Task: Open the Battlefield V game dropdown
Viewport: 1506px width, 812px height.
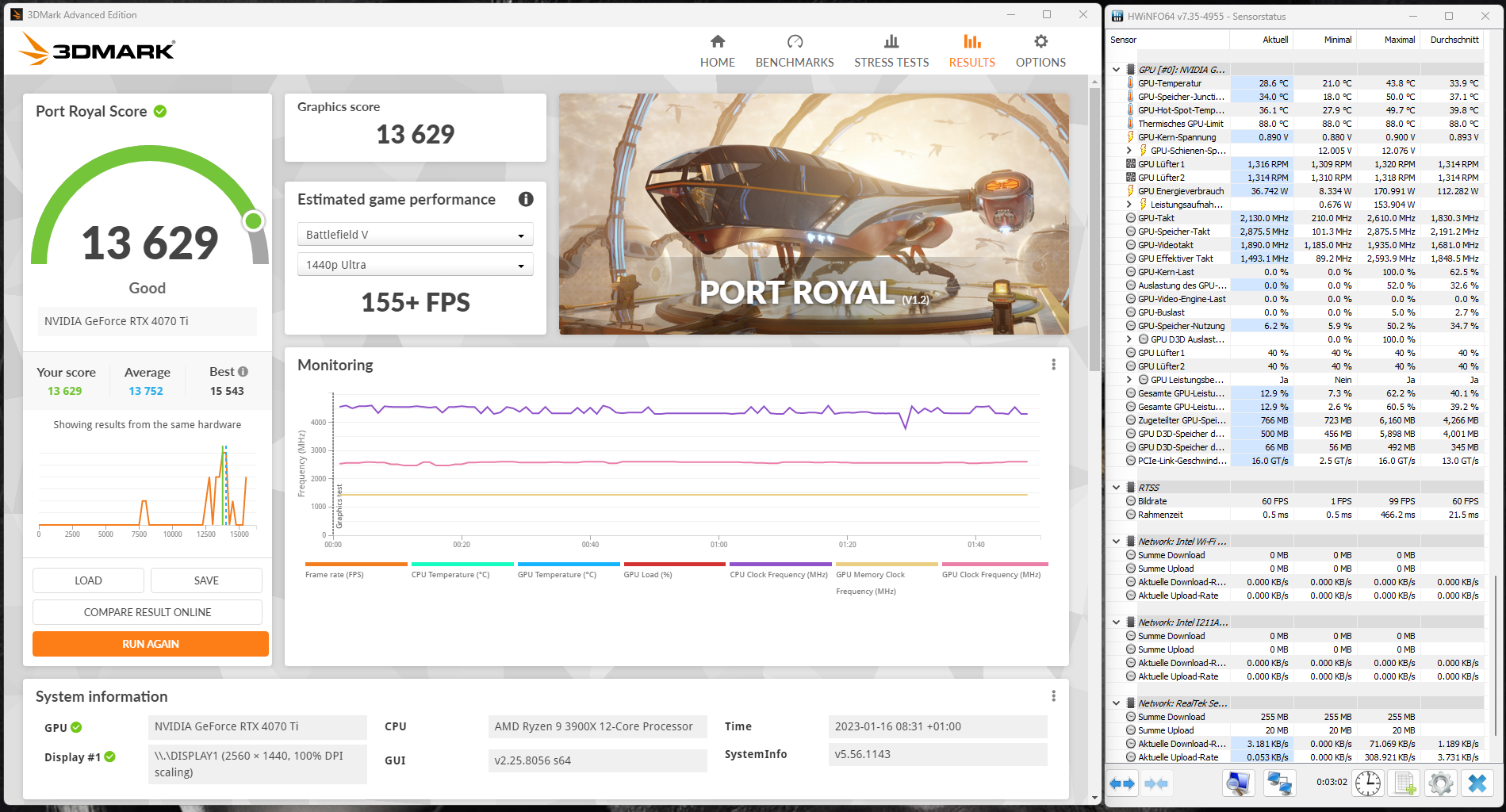Action: pos(416,235)
